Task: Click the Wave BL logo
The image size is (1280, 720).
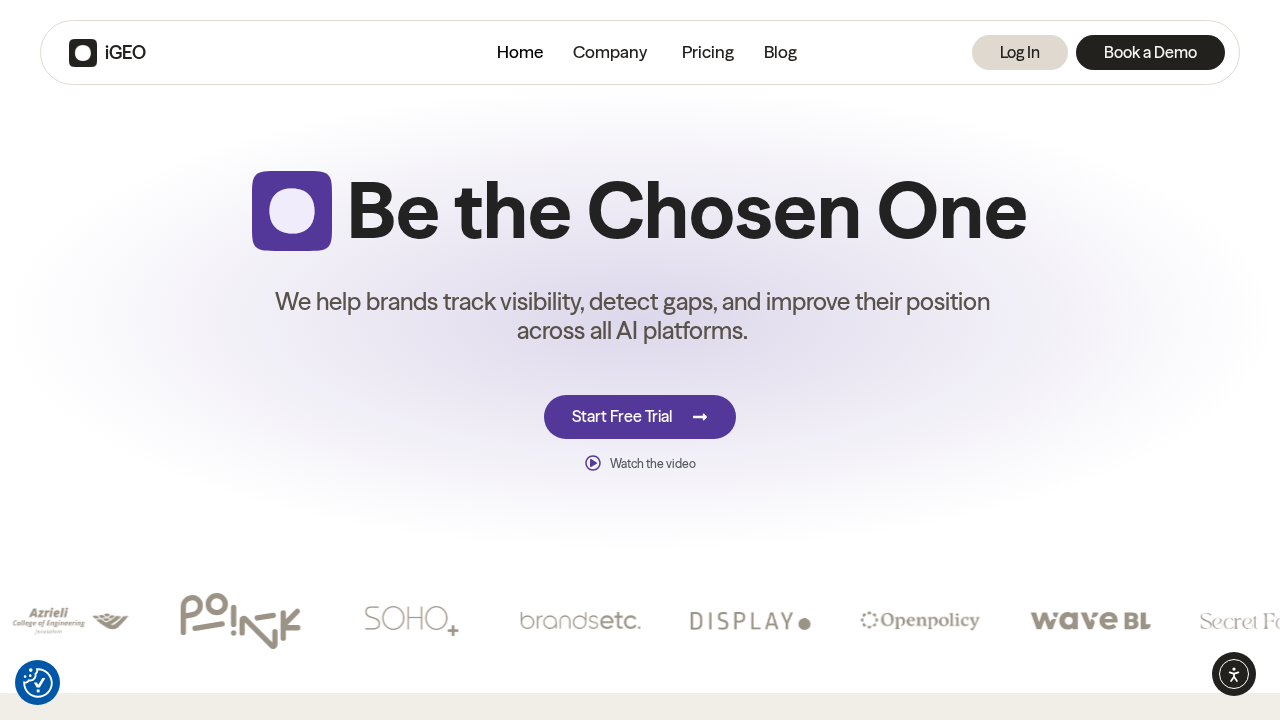Action: tap(1090, 621)
